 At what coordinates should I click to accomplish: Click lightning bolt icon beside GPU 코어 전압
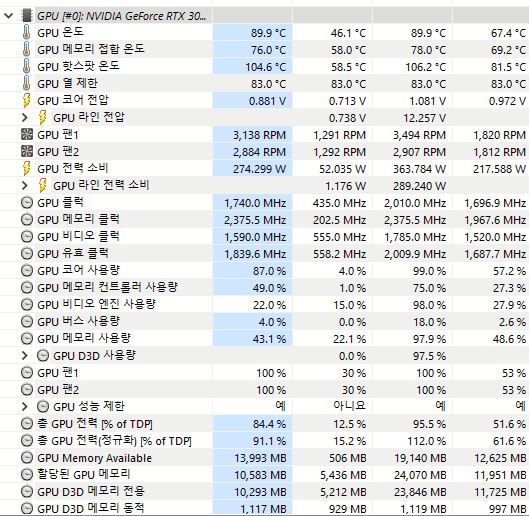pos(26,101)
